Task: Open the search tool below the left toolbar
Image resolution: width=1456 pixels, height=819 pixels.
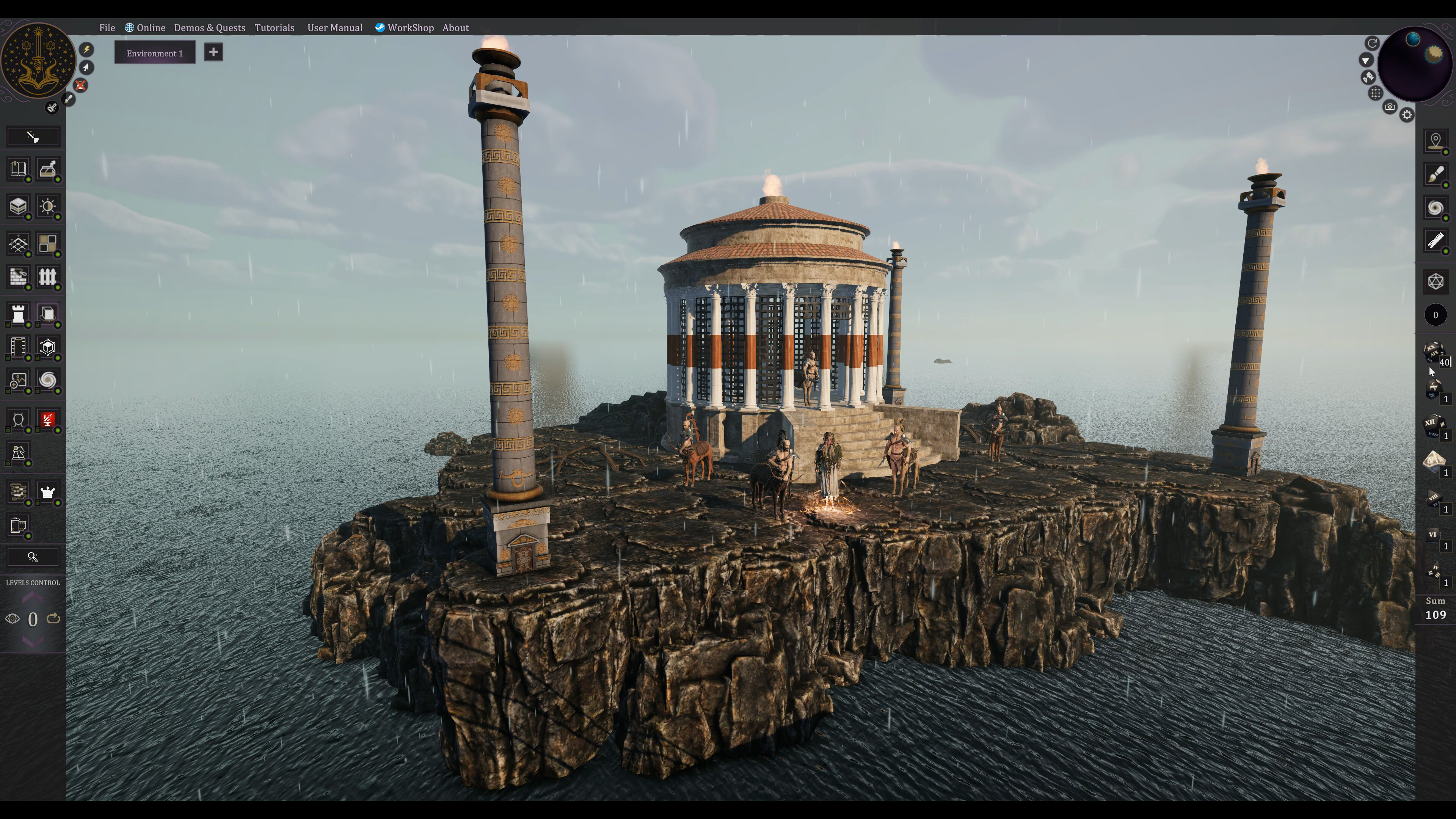Action: click(33, 557)
